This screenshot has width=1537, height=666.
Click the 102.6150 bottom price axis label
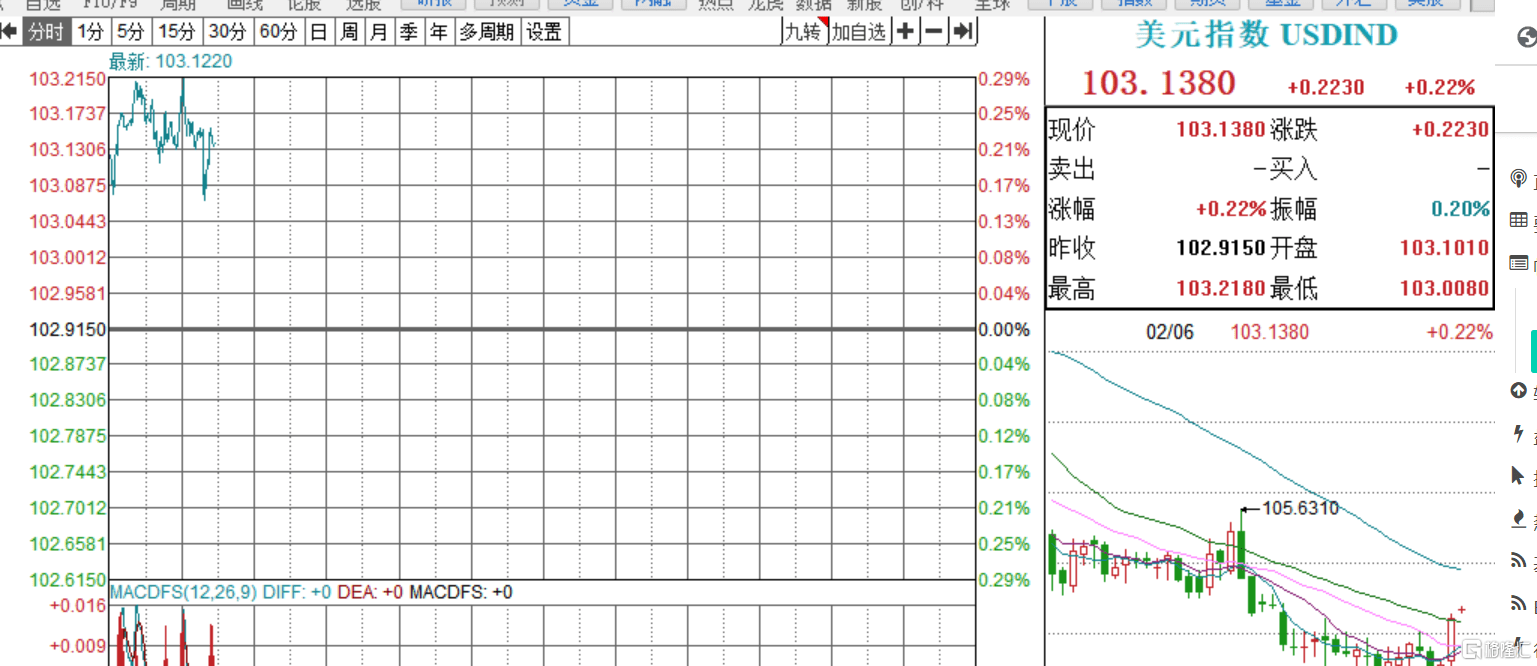(x=68, y=580)
